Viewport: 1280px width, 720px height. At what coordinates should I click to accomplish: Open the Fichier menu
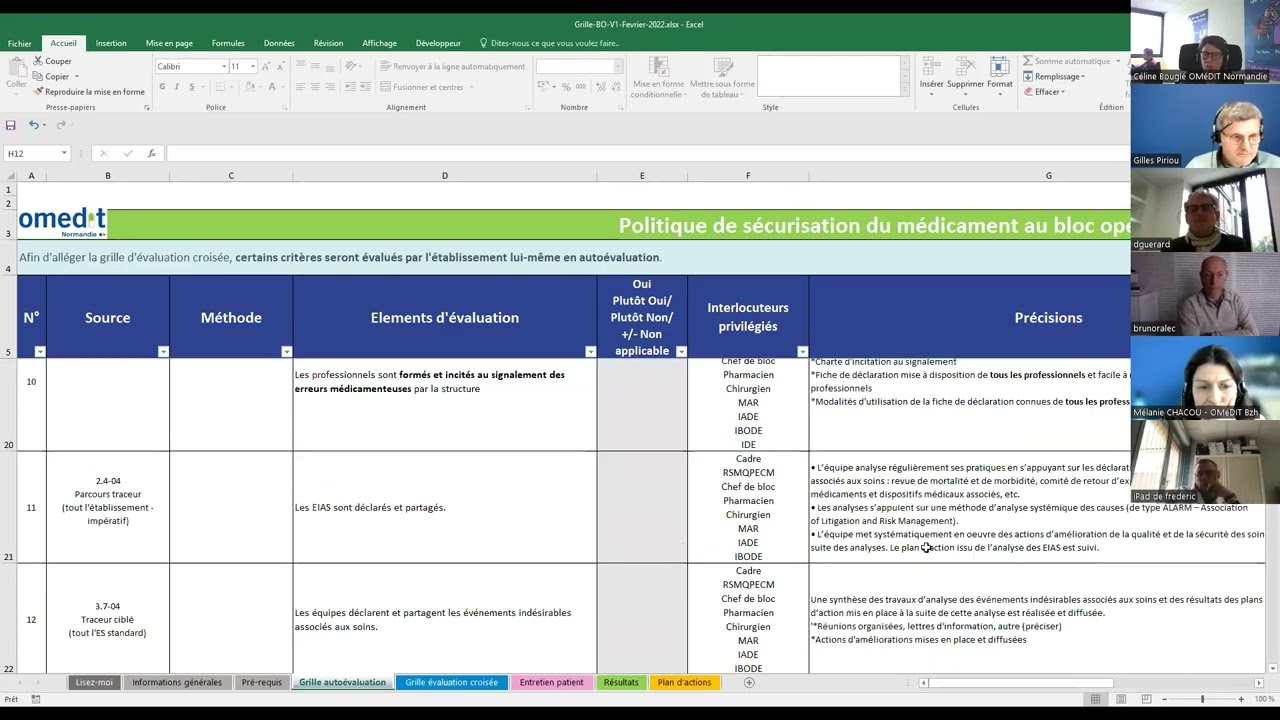pyautogui.click(x=20, y=44)
